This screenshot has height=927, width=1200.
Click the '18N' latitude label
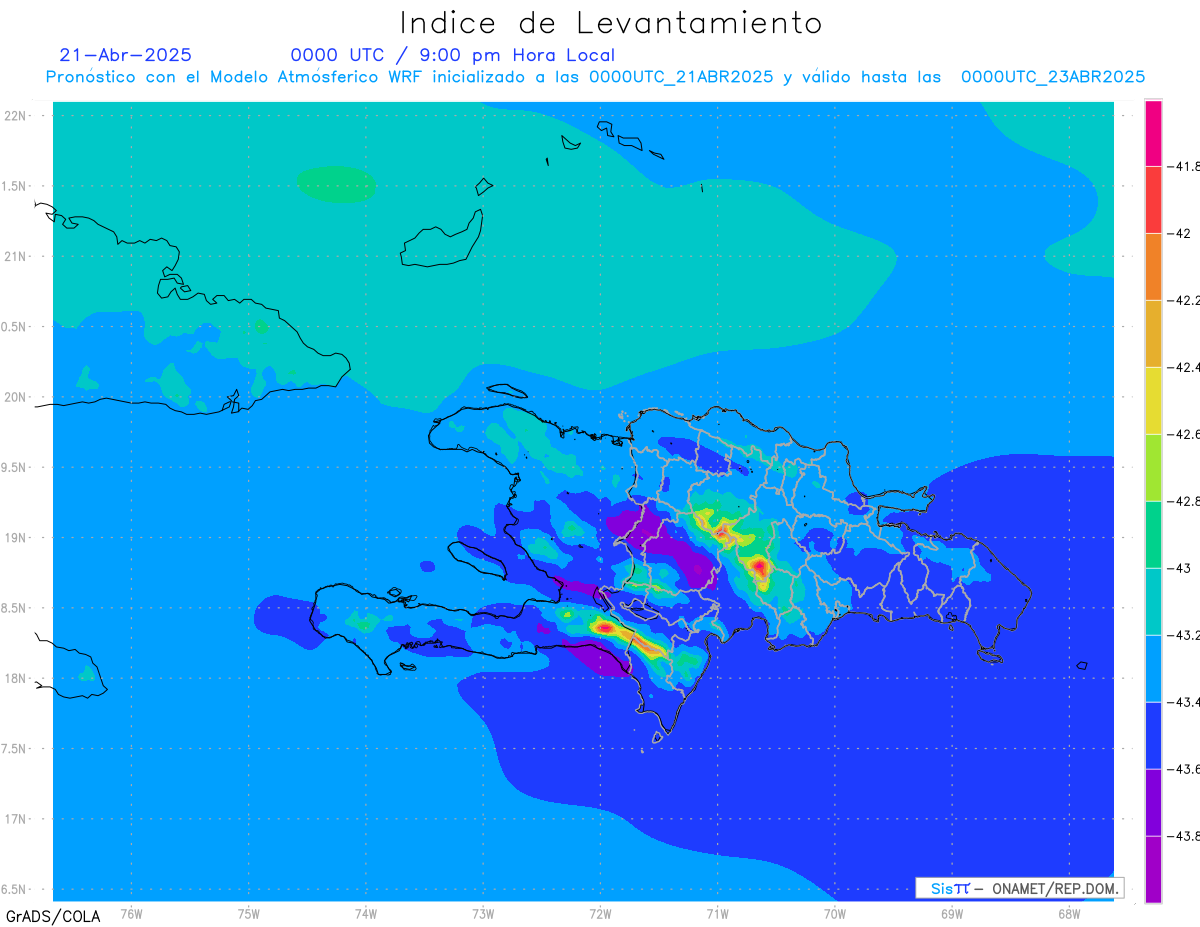coord(15,678)
